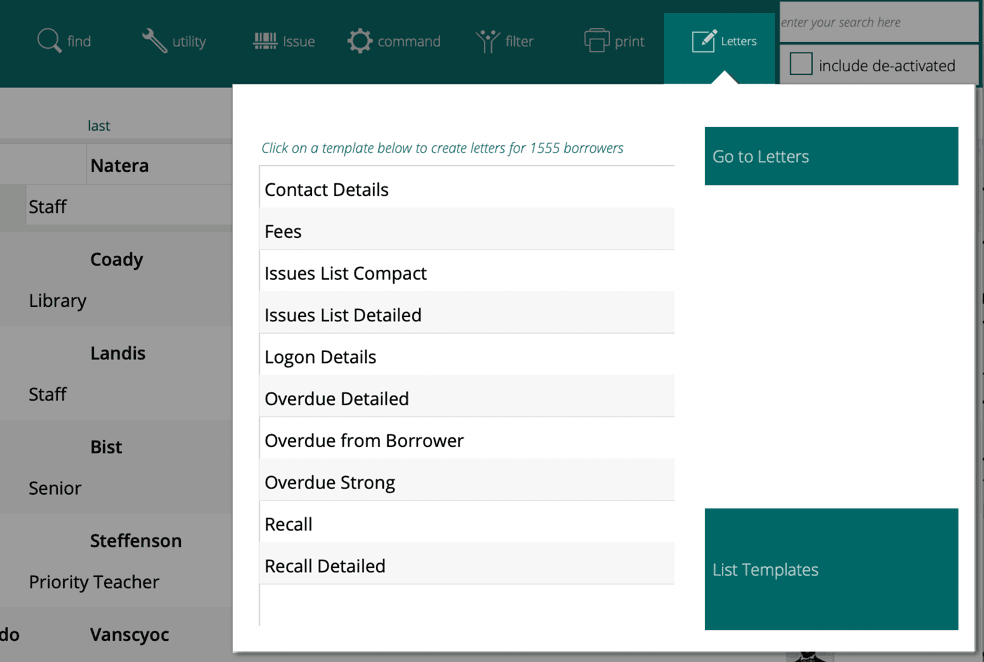Screen dimensions: 984x662
Task: Open the command gear icon
Action: point(360,41)
